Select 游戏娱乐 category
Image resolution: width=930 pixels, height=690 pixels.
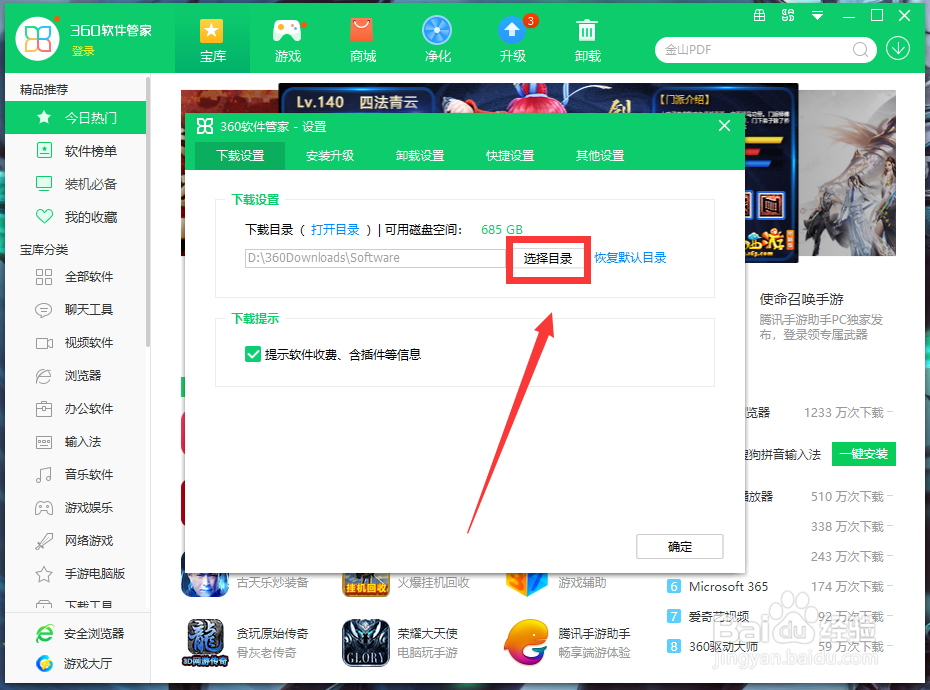point(75,508)
